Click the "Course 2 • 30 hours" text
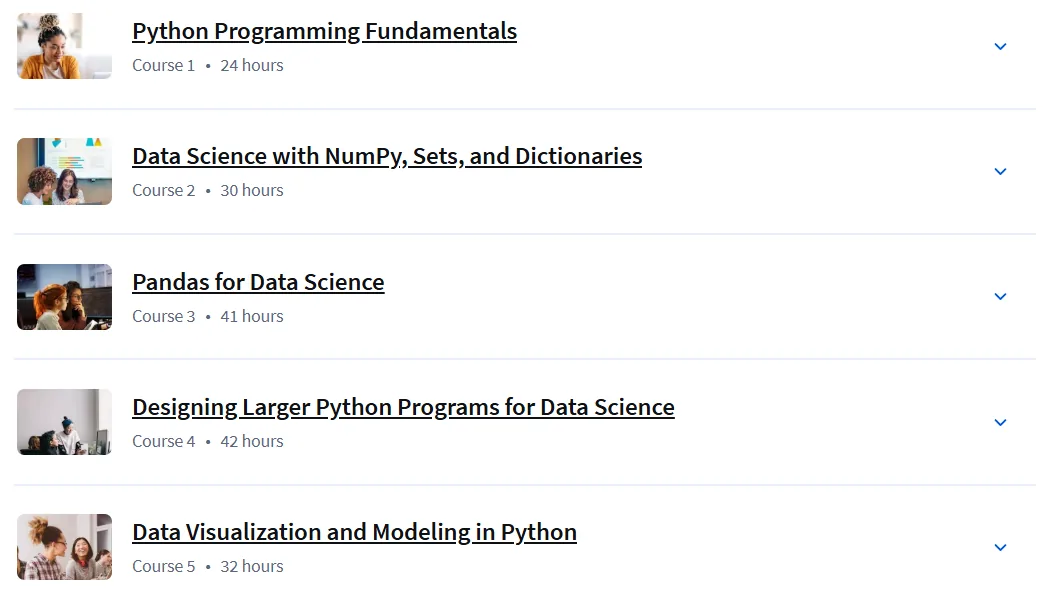This screenshot has width=1043, height=592. (208, 190)
